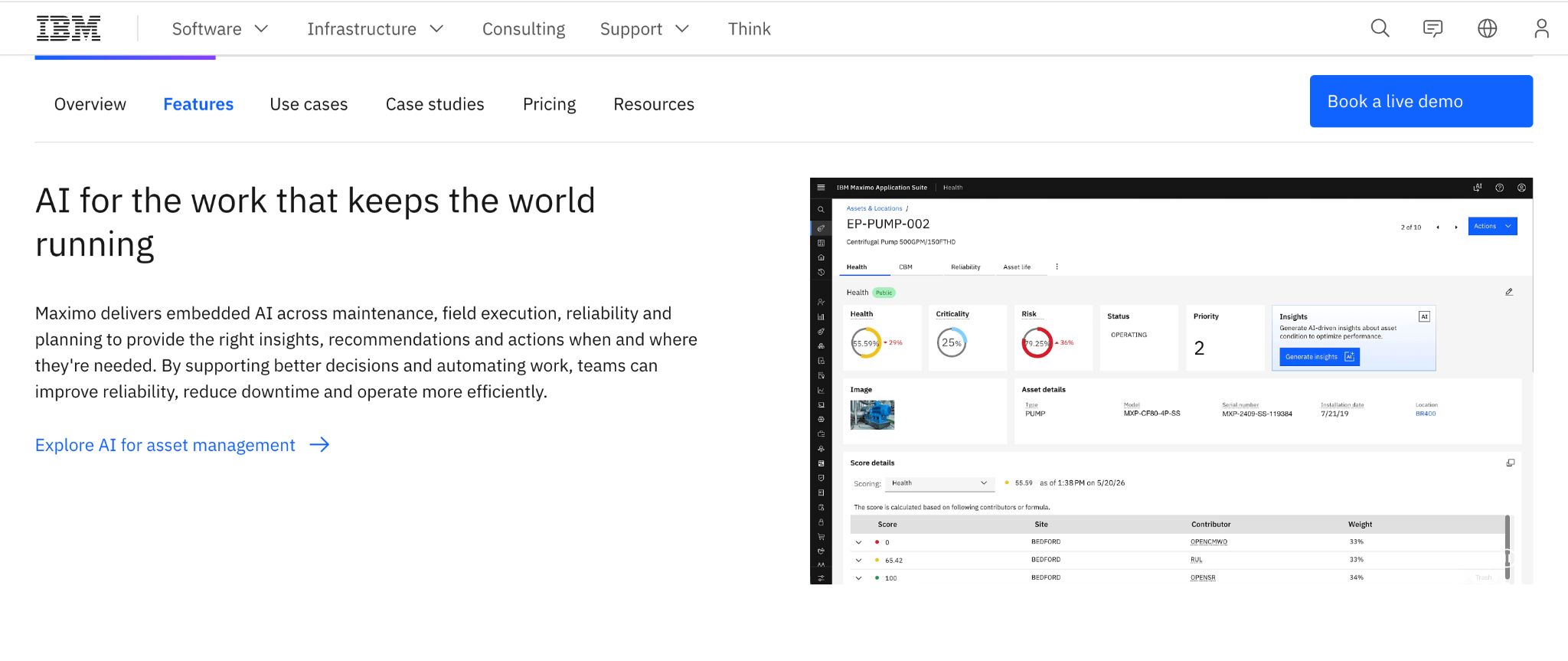Go to the previous asset with left arrow
1568x661 pixels.
(1438, 227)
